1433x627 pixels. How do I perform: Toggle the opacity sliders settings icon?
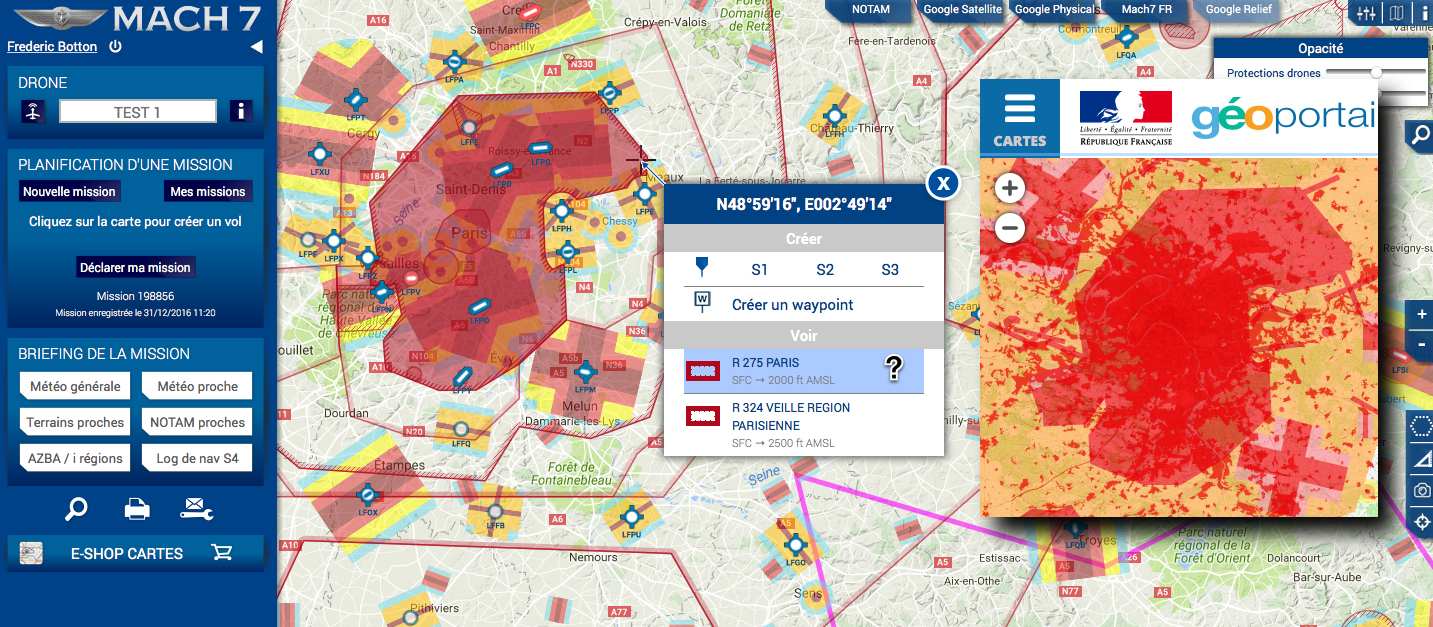1365,13
